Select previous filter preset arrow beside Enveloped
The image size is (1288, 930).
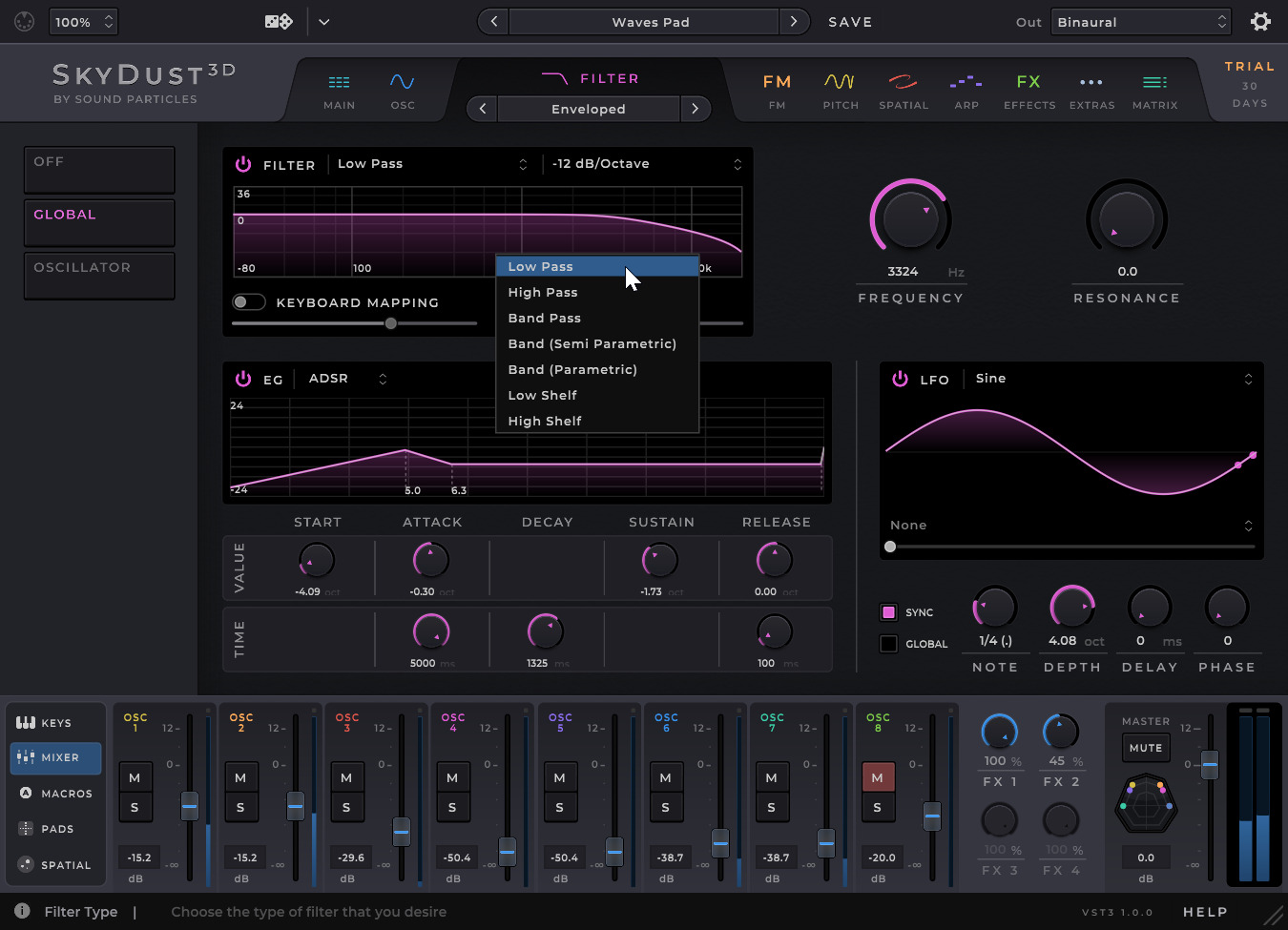click(483, 109)
